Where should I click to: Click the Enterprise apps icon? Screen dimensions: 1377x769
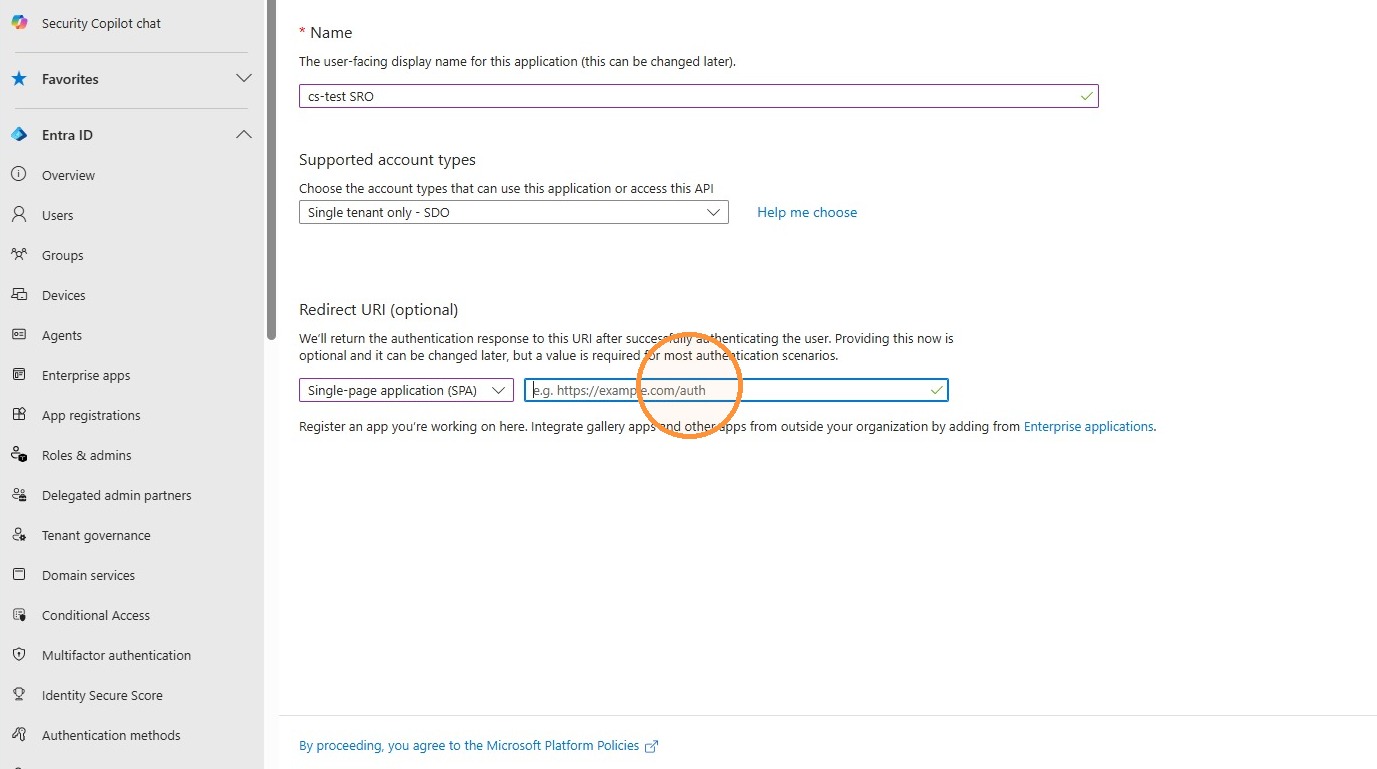pyautogui.click(x=19, y=375)
